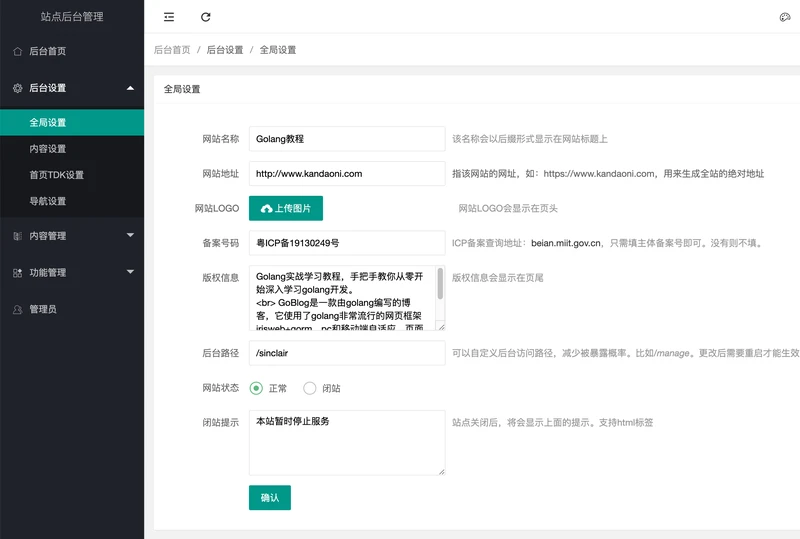Open 导航设置 in the sidebar
The image size is (800, 539).
tap(48, 201)
